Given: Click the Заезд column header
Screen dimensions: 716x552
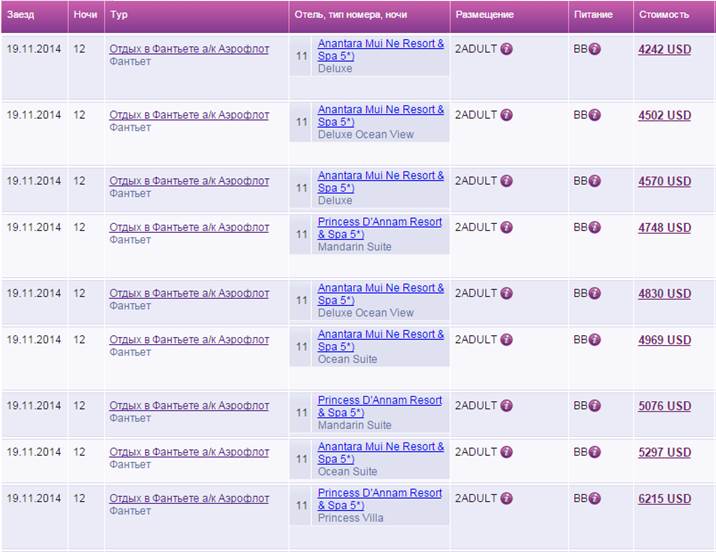Looking at the screenshot, I should pyautogui.click(x=21, y=15).
